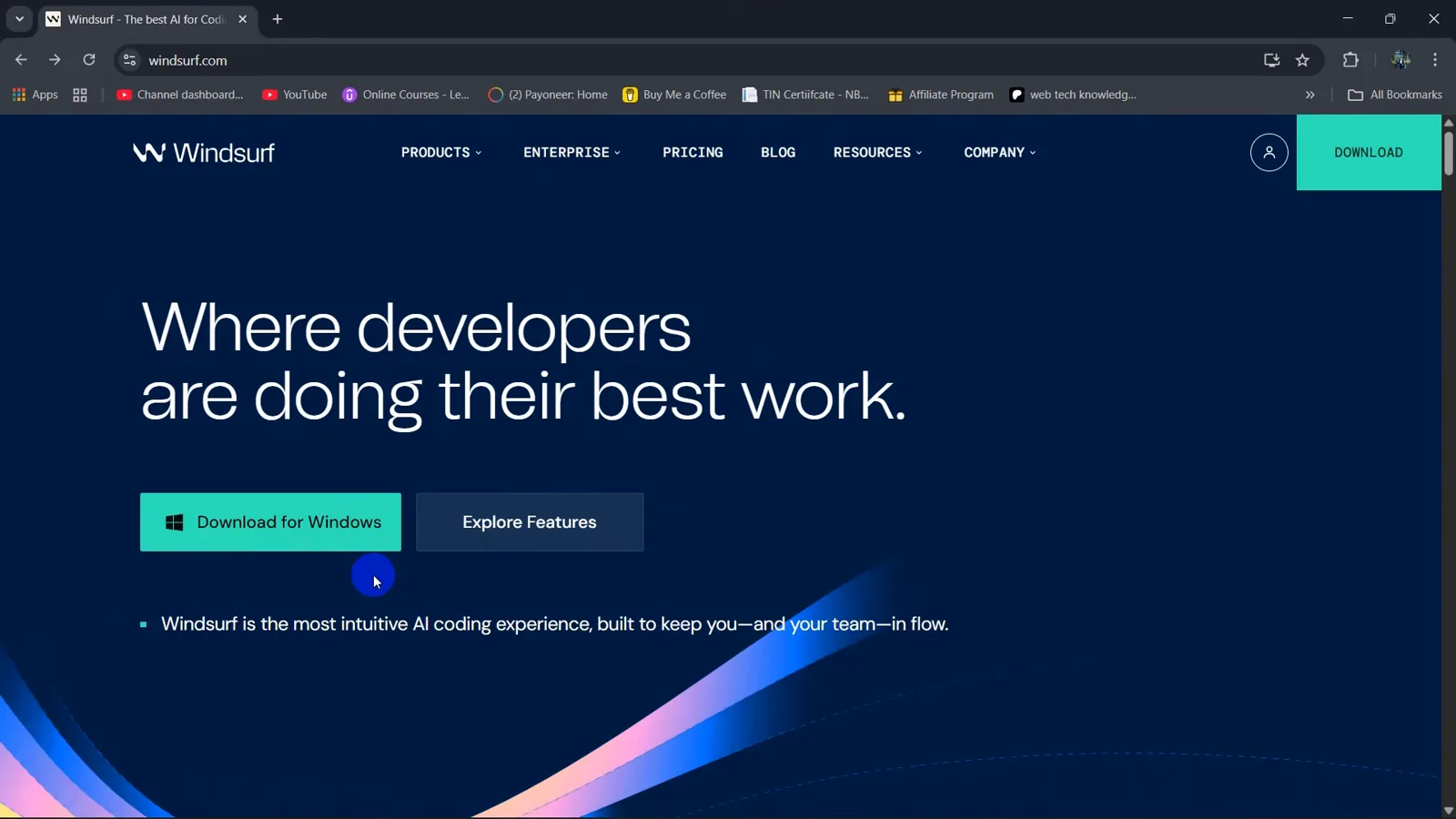The height and width of the screenshot is (819, 1456).
Task: Open the tab search dropdown arrow
Action: pos(19,19)
